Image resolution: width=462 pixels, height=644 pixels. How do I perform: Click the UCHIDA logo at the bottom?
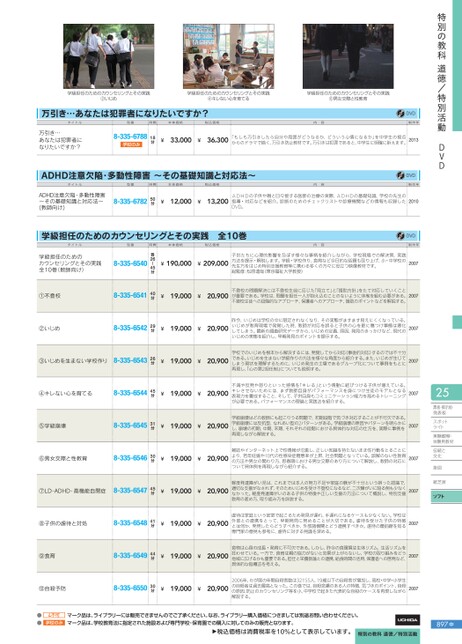click(x=407, y=619)
